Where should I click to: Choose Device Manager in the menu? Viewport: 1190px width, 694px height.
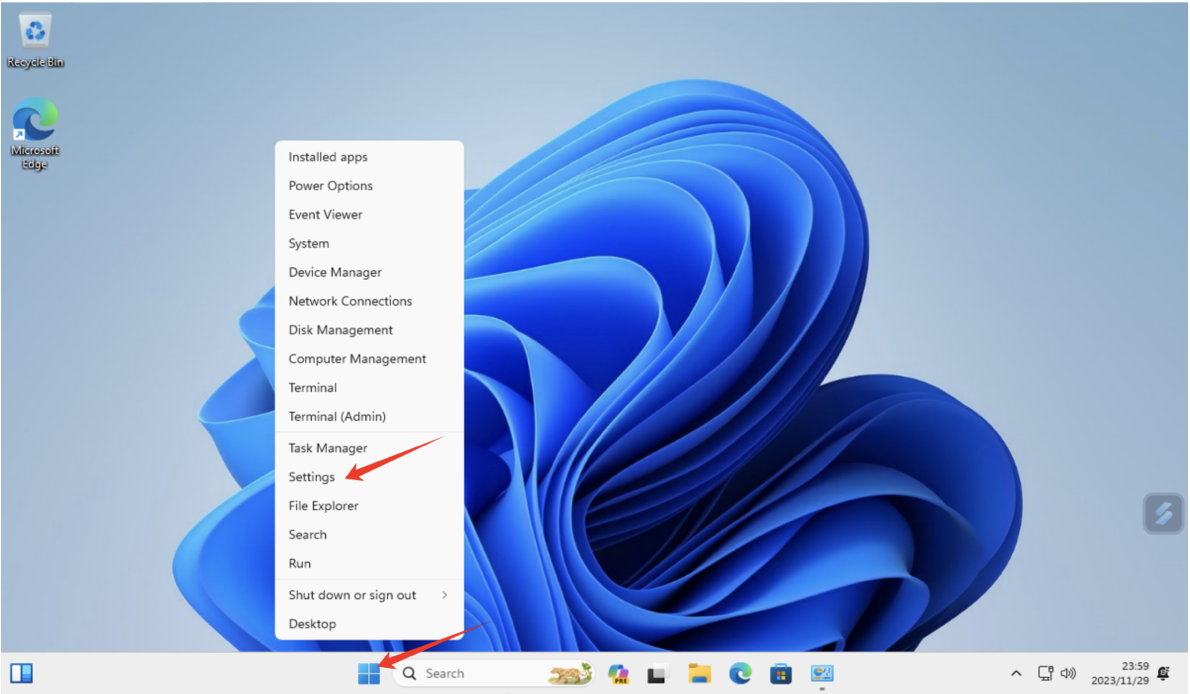coord(335,272)
